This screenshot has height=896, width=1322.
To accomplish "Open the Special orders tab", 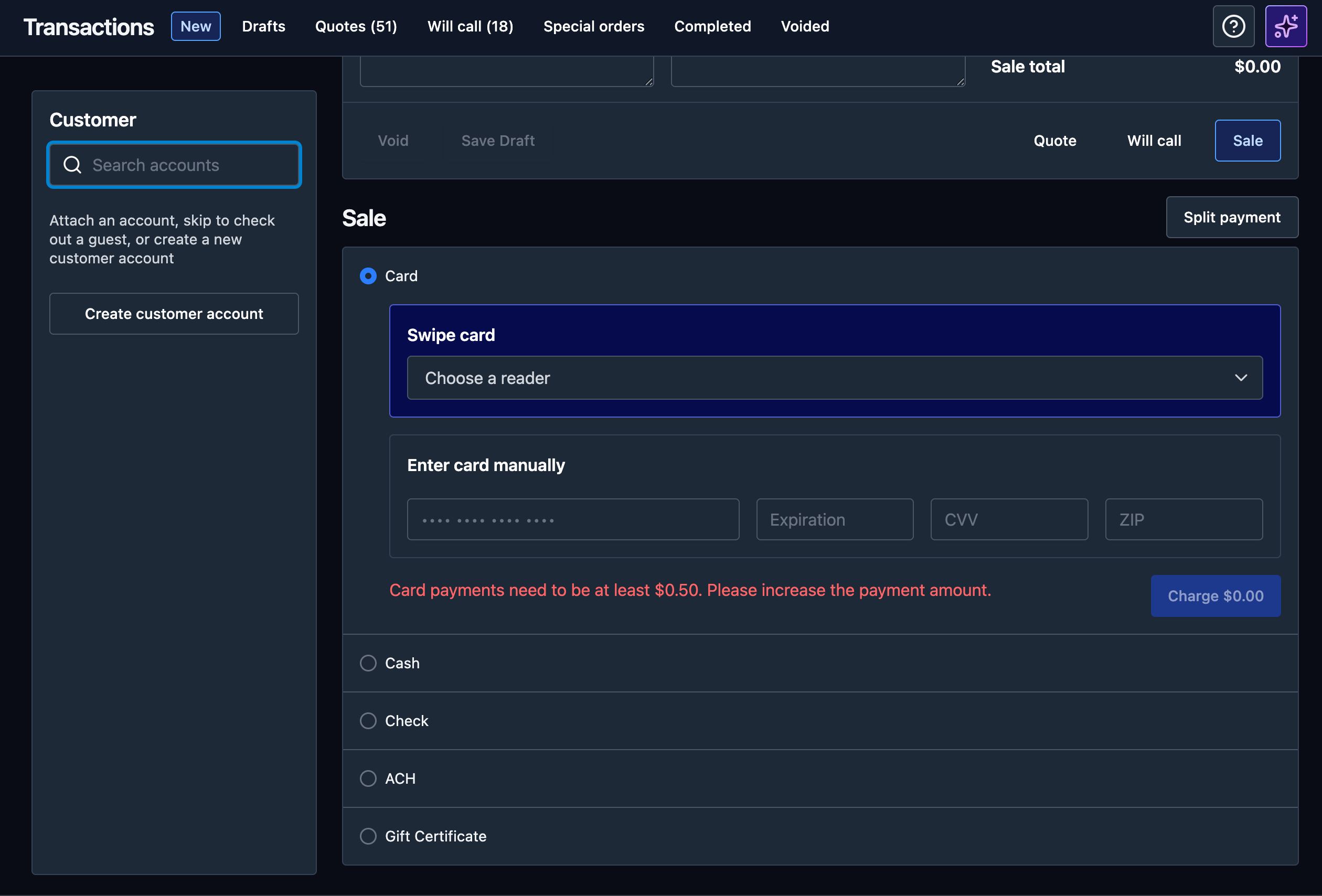I will click(593, 26).
